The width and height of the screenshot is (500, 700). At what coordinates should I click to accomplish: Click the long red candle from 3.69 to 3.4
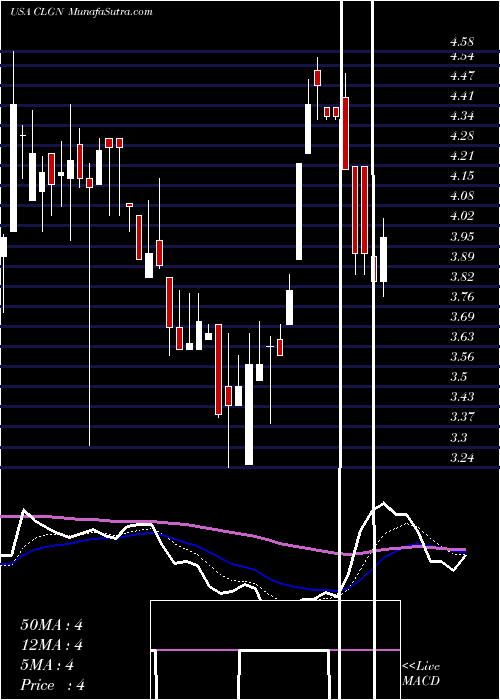pyautogui.click(x=218, y=370)
